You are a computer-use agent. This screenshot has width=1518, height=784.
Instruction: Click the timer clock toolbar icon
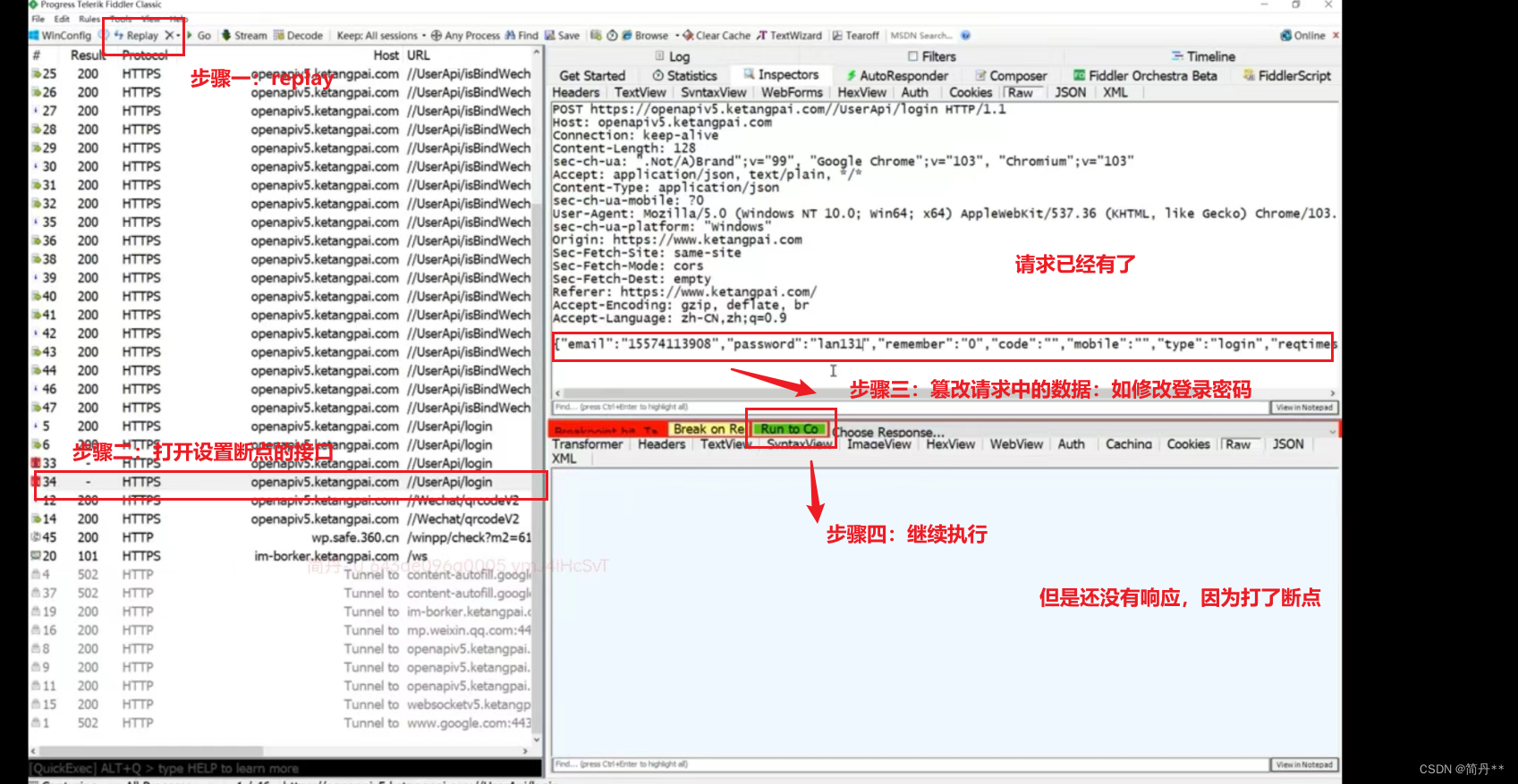[x=613, y=36]
